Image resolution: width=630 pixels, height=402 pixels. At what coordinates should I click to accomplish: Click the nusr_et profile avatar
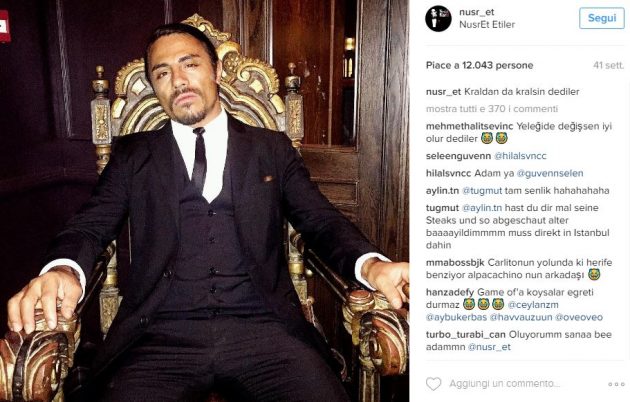(438, 18)
